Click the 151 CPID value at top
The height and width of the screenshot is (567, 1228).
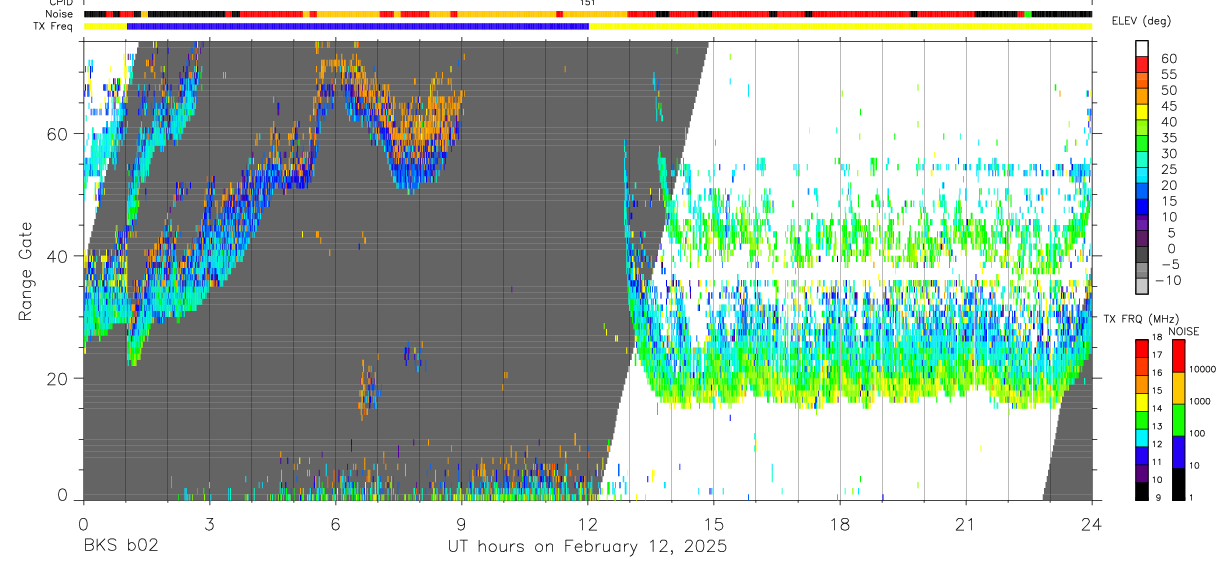point(588,4)
